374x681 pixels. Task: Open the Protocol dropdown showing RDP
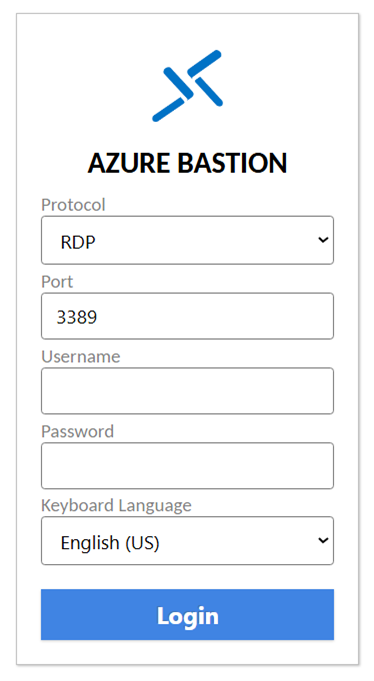pos(187,240)
